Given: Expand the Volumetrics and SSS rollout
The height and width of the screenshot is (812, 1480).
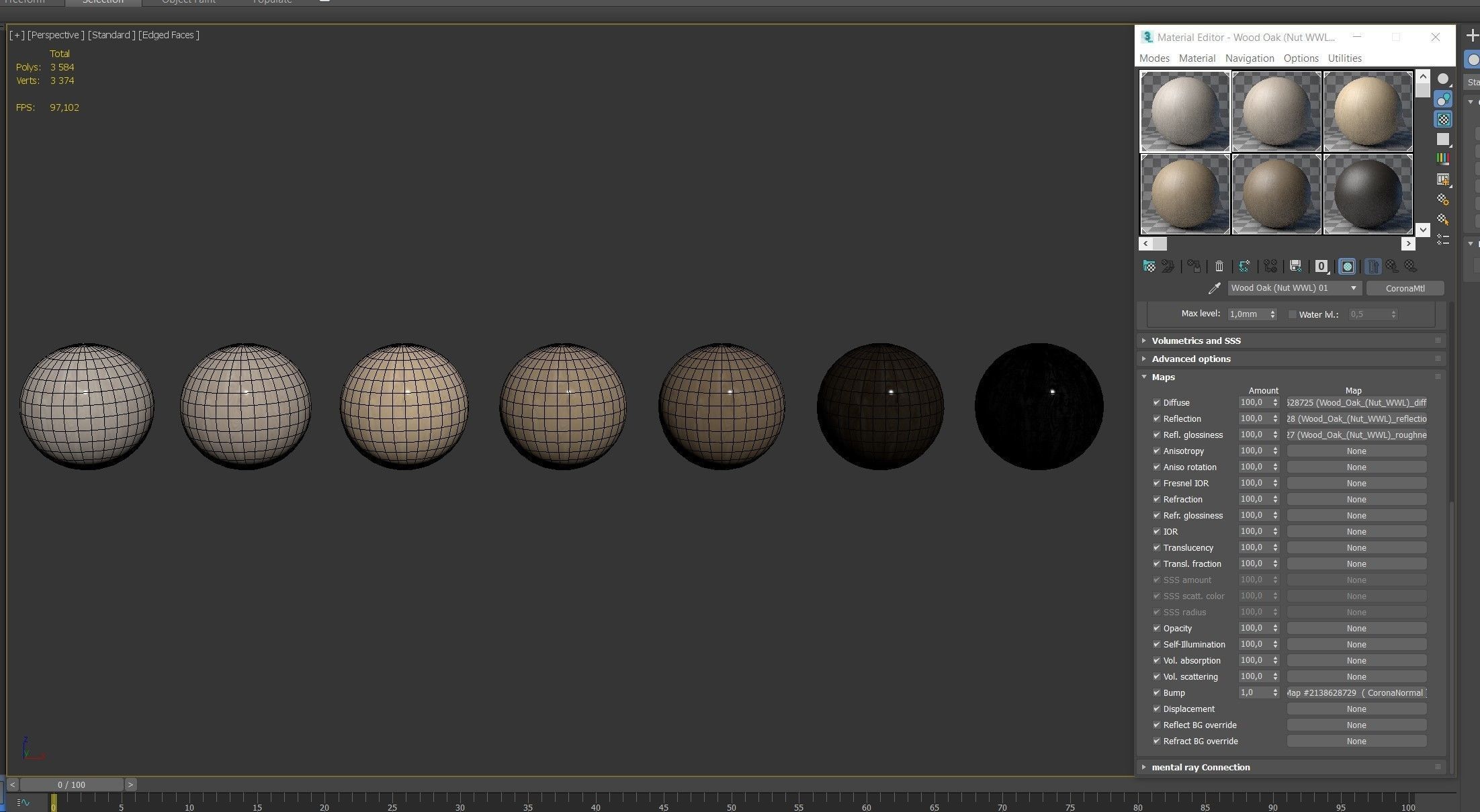Looking at the screenshot, I should 1196,341.
